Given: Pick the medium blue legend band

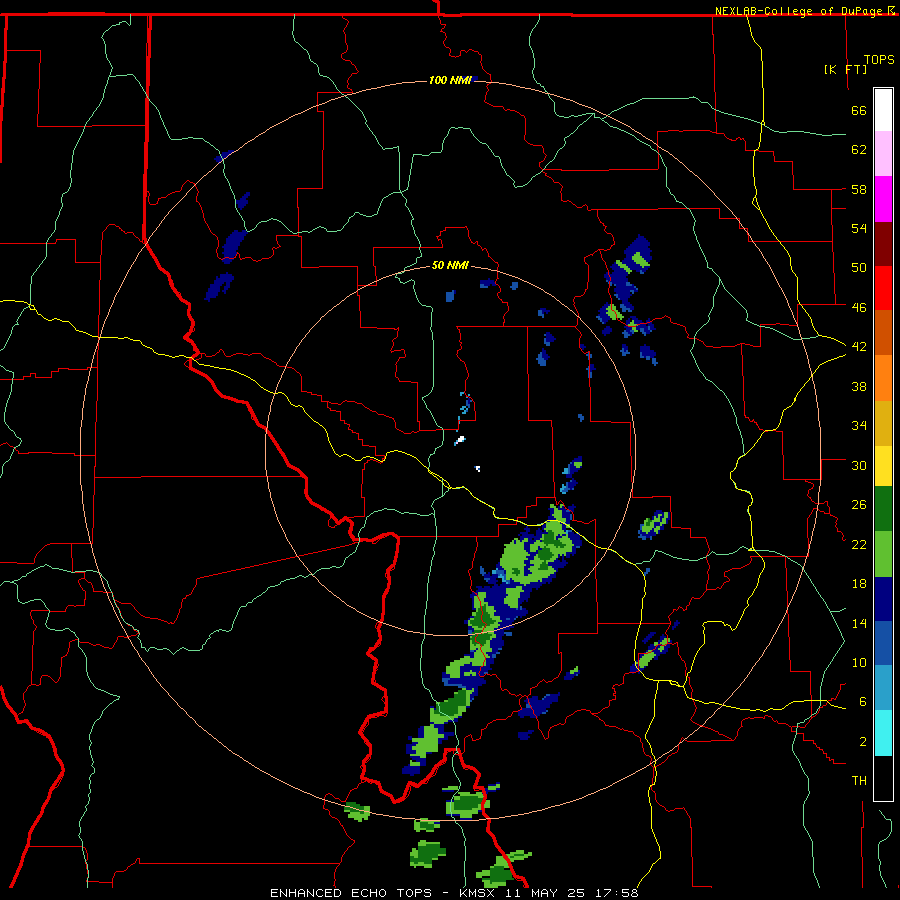Looking at the screenshot, I should (x=883, y=643).
